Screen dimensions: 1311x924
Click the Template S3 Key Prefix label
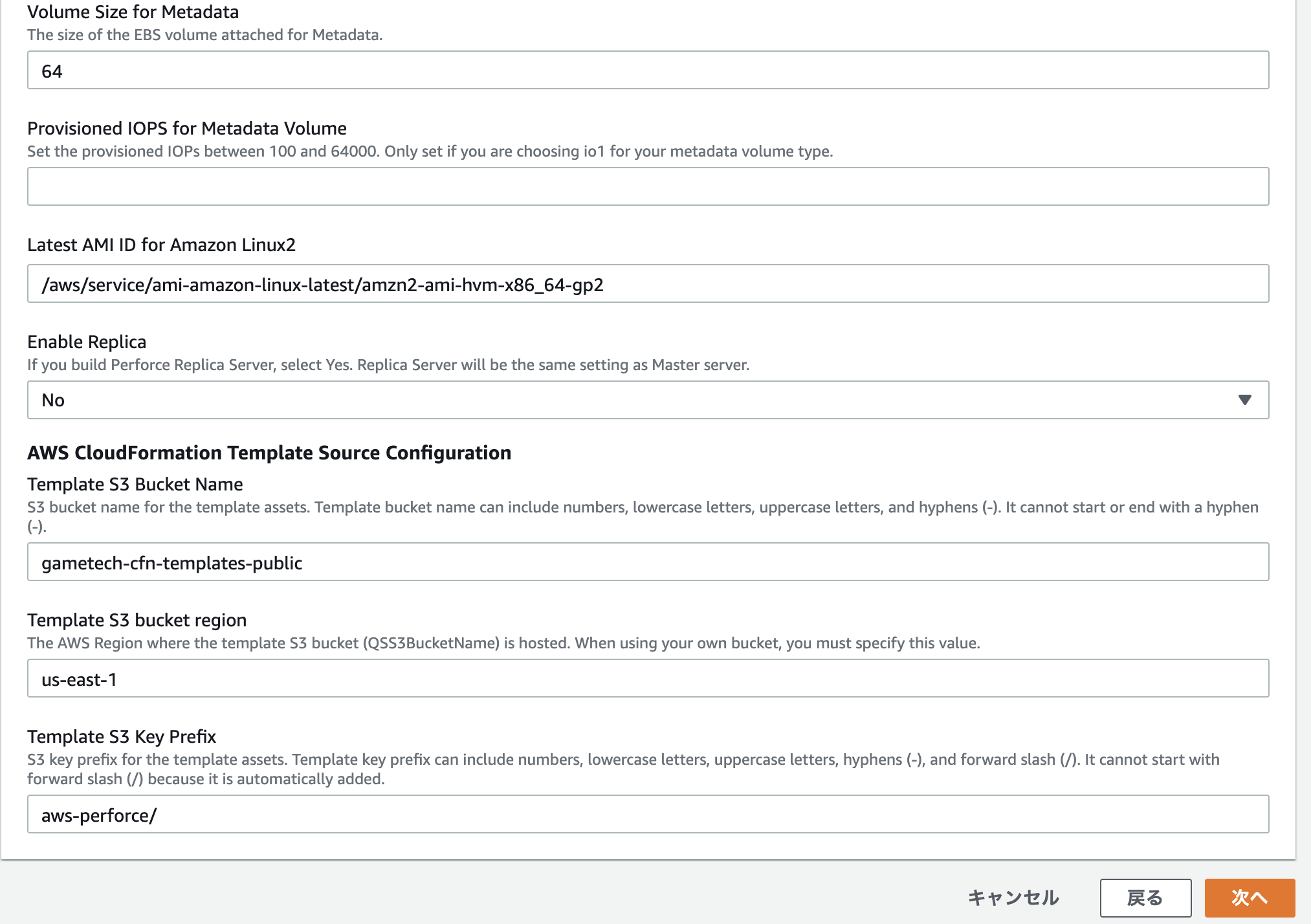[x=121, y=736]
